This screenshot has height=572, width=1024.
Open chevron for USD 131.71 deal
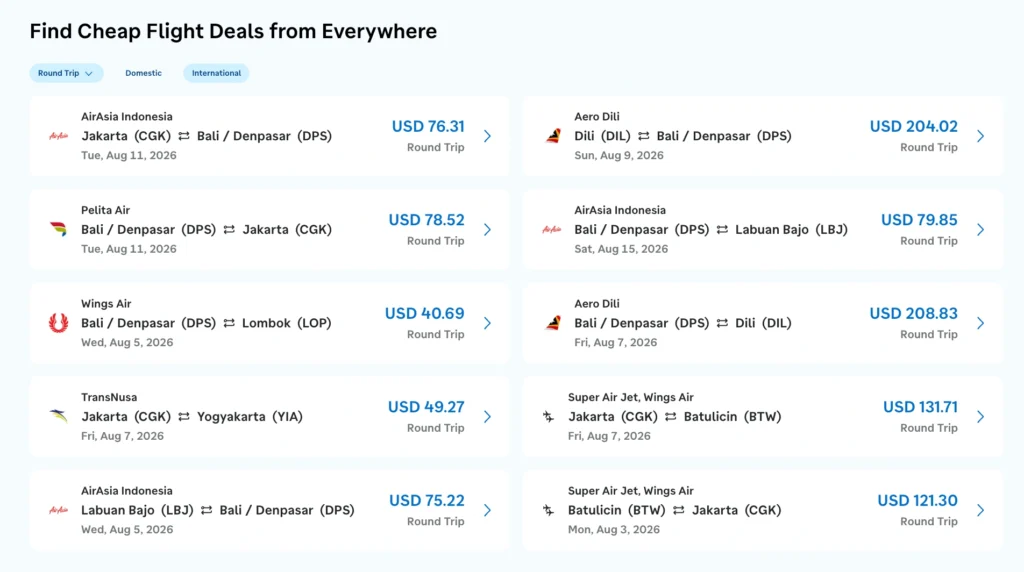coord(980,417)
